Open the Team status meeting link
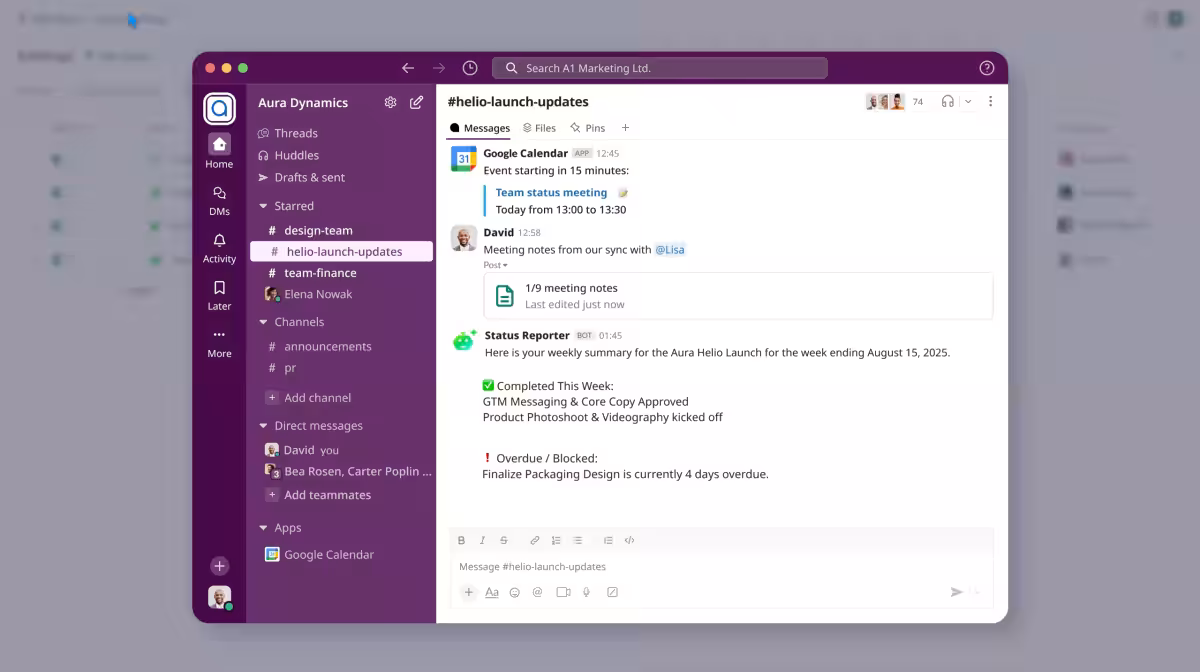The width and height of the screenshot is (1200, 672). pyautogui.click(x=551, y=193)
